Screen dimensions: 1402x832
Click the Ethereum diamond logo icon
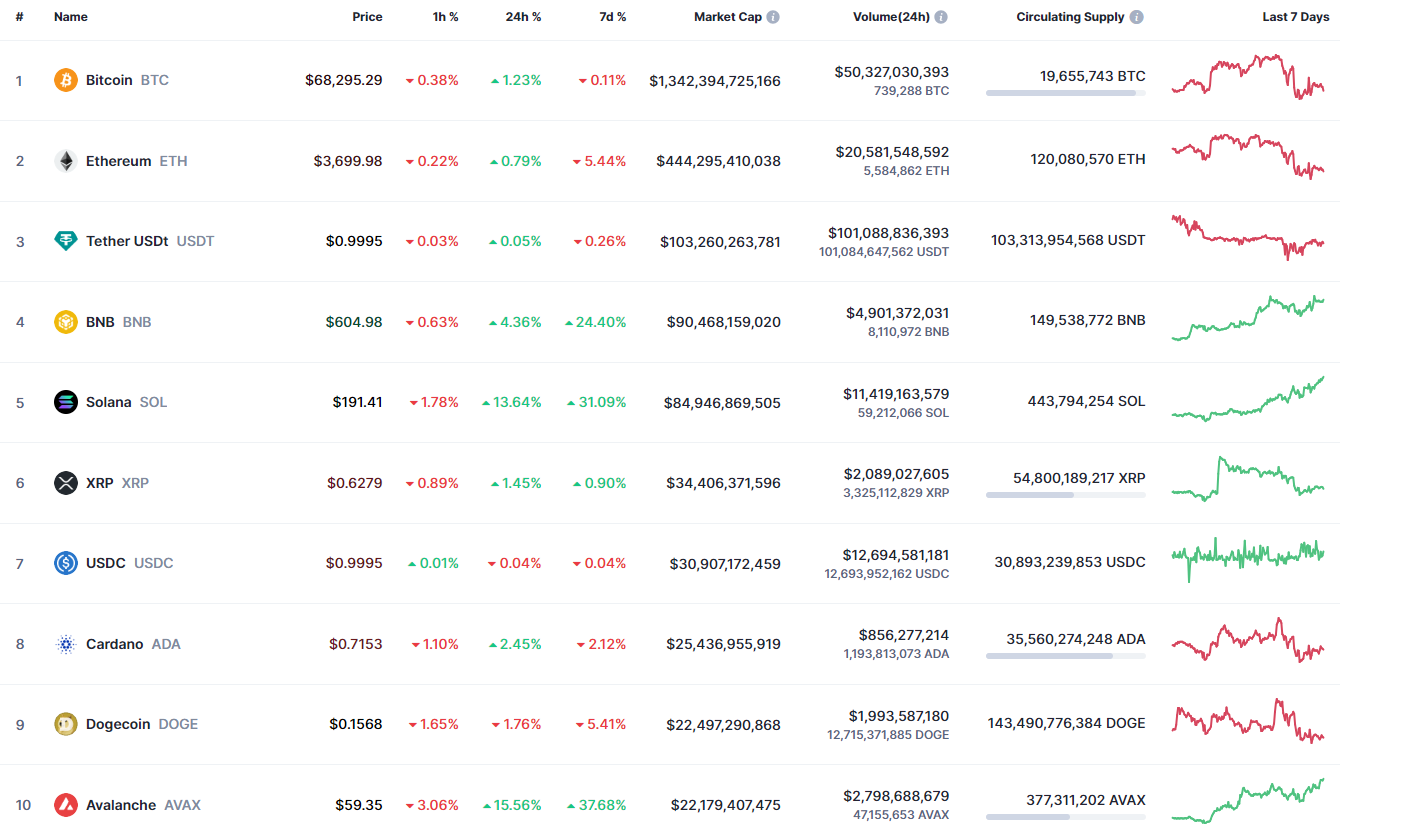65,161
